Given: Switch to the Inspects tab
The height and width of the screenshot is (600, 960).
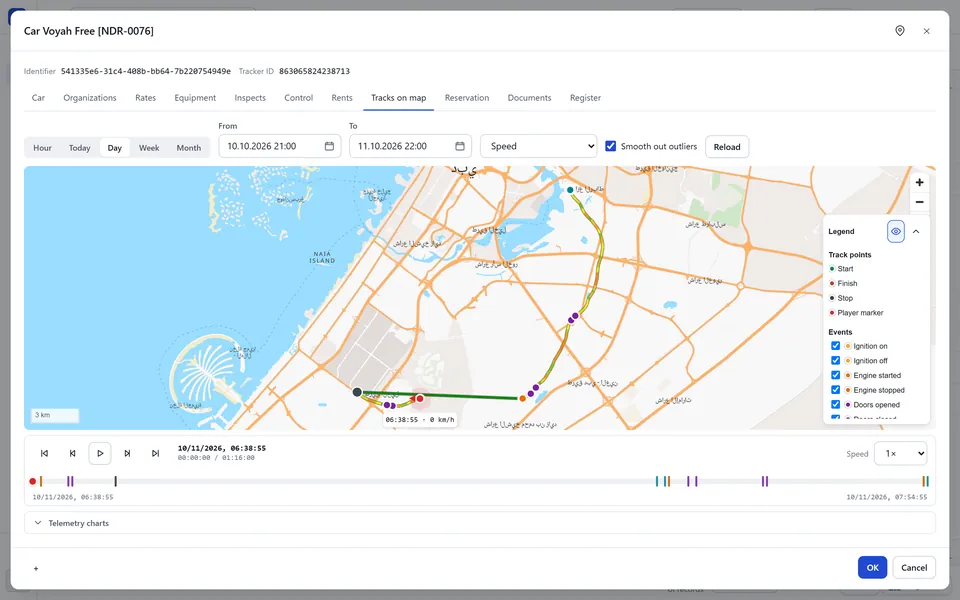Looking at the screenshot, I should [250, 98].
